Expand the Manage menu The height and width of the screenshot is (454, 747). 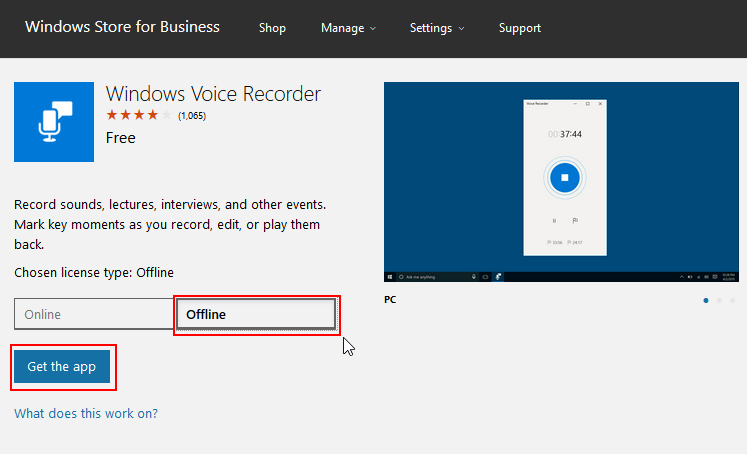(x=348, y=28)
